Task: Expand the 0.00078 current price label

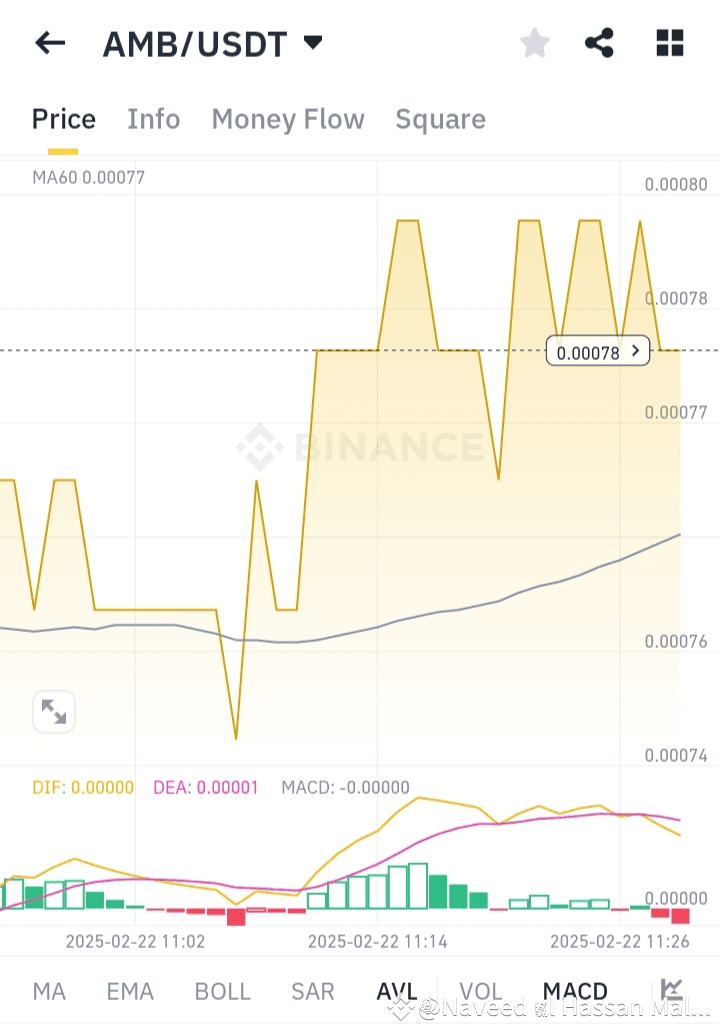Action: pyautogui.click(x=598, y=351)
